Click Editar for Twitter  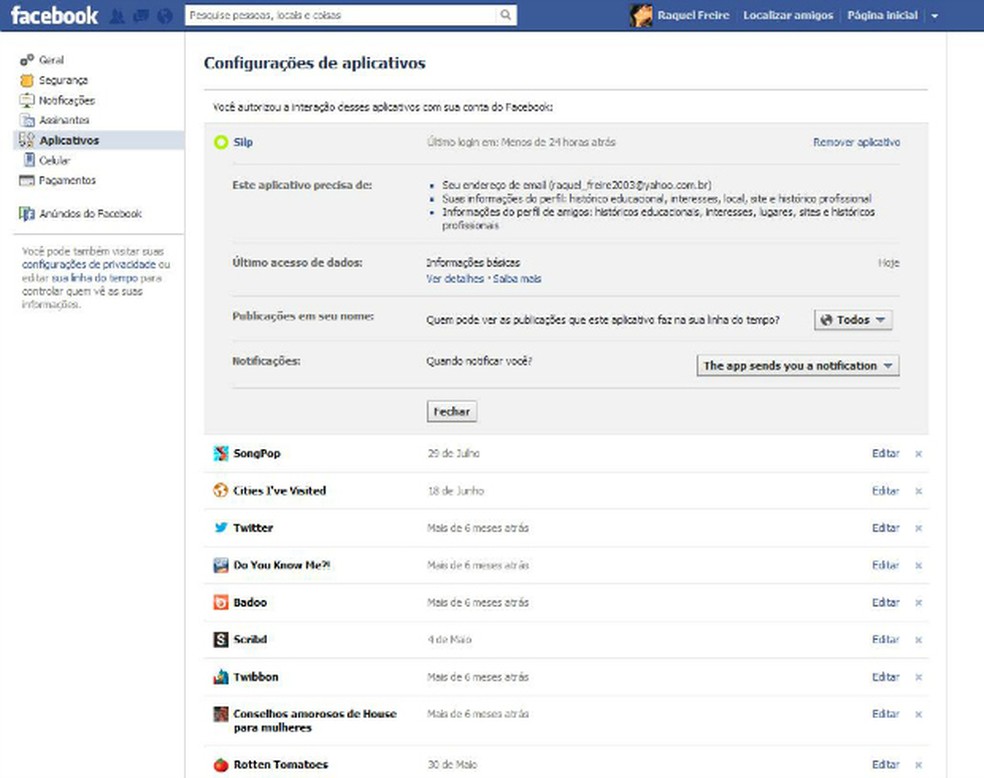point(885,528)
